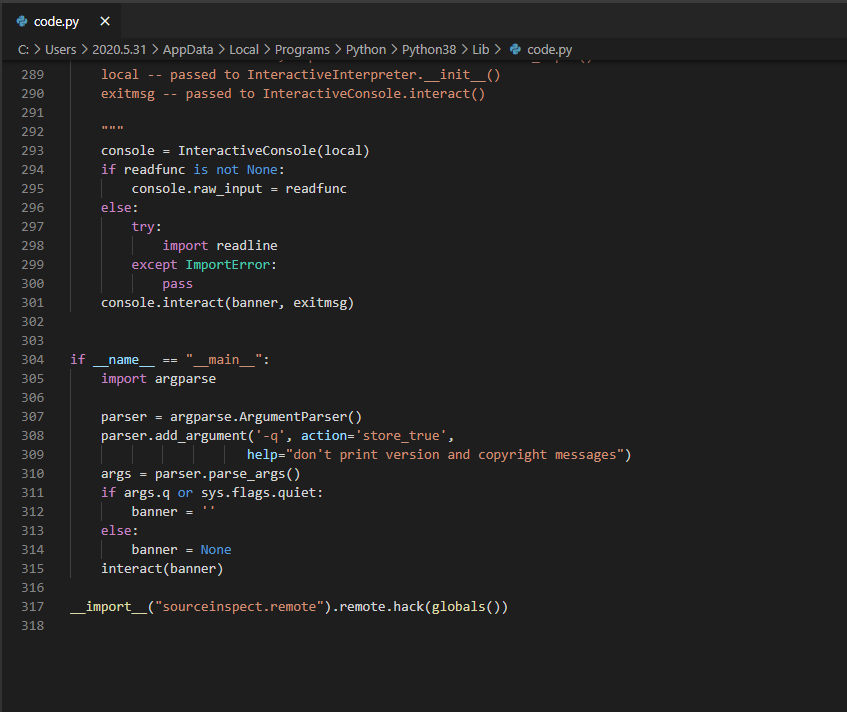Click the '"__main__"' string on line 304
The height and width of the screenshot is (712, 847).
tap(224, 360)
